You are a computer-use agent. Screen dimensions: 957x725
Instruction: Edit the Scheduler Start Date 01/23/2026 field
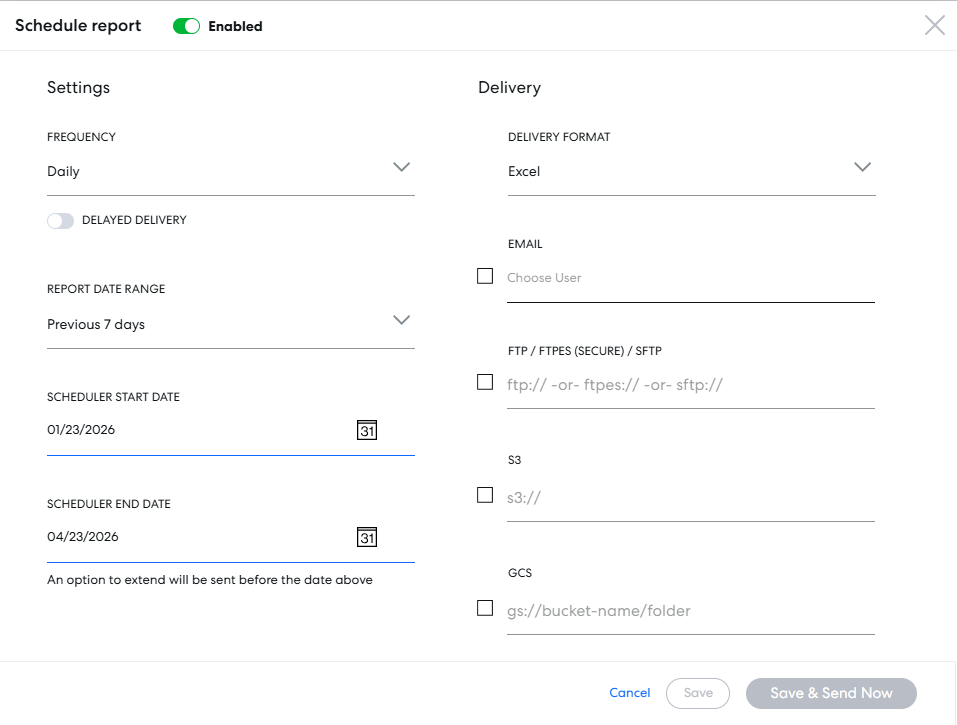pos(190,431)
